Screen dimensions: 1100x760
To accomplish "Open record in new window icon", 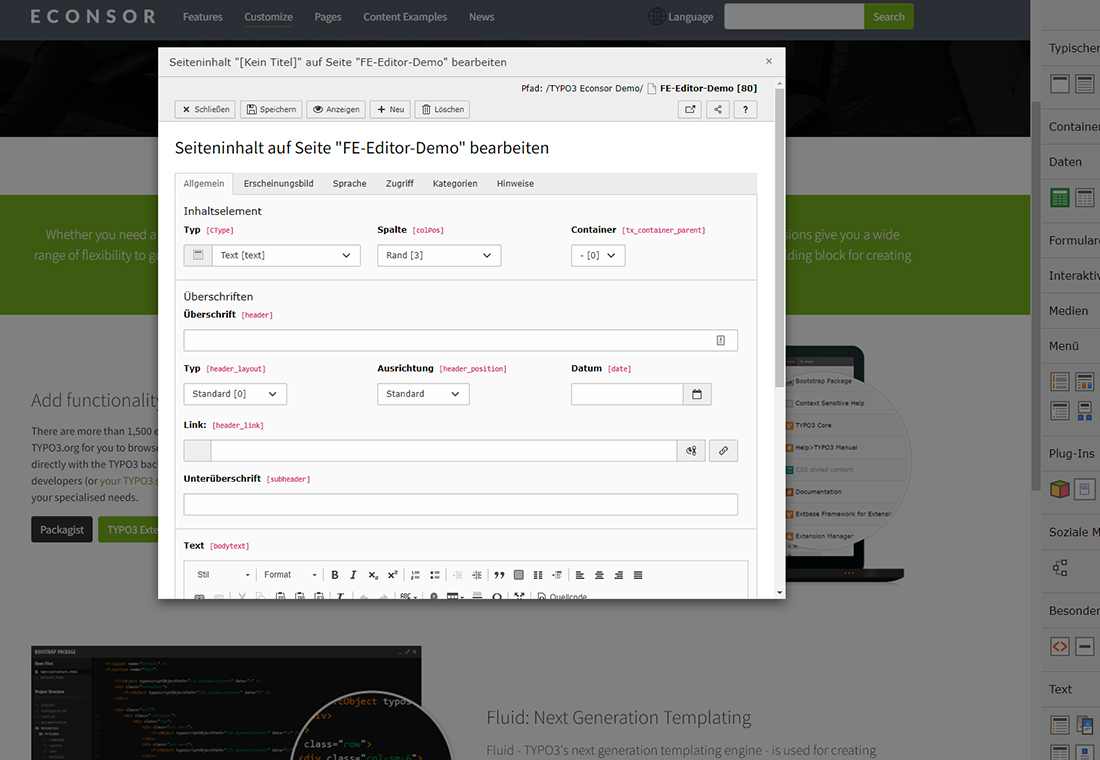I will [x=690, y=109].
